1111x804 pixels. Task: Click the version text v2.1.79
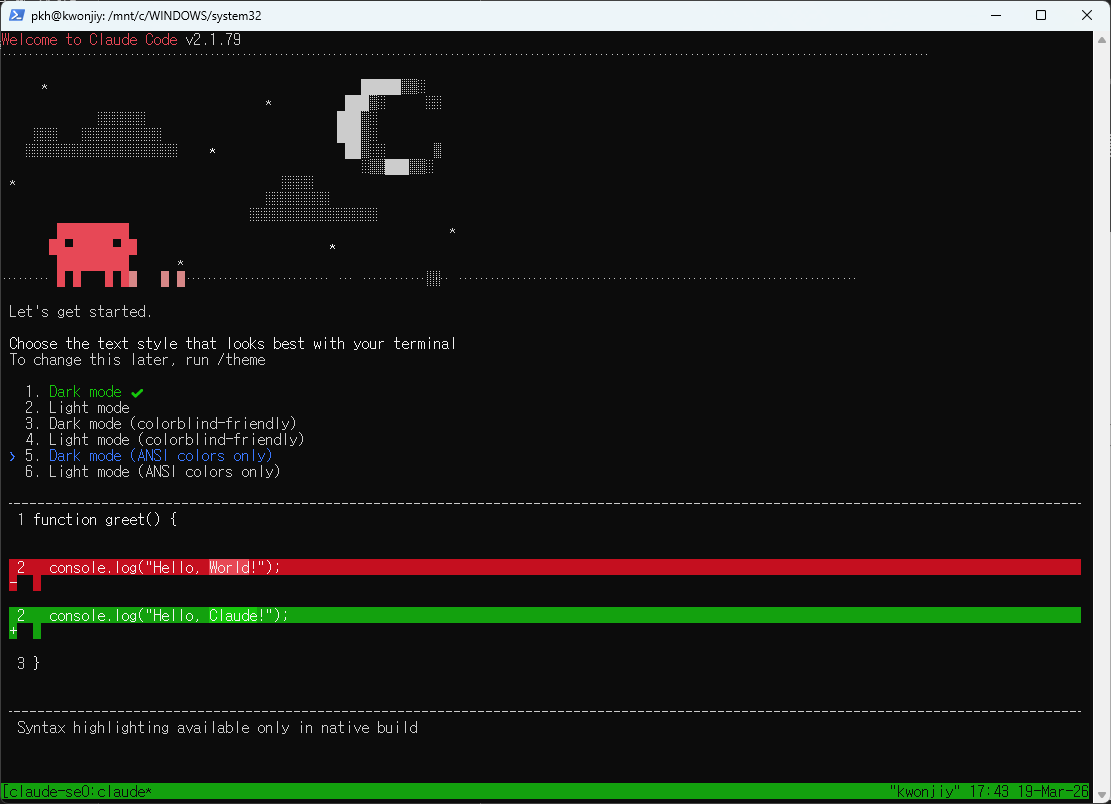[213, 40]
